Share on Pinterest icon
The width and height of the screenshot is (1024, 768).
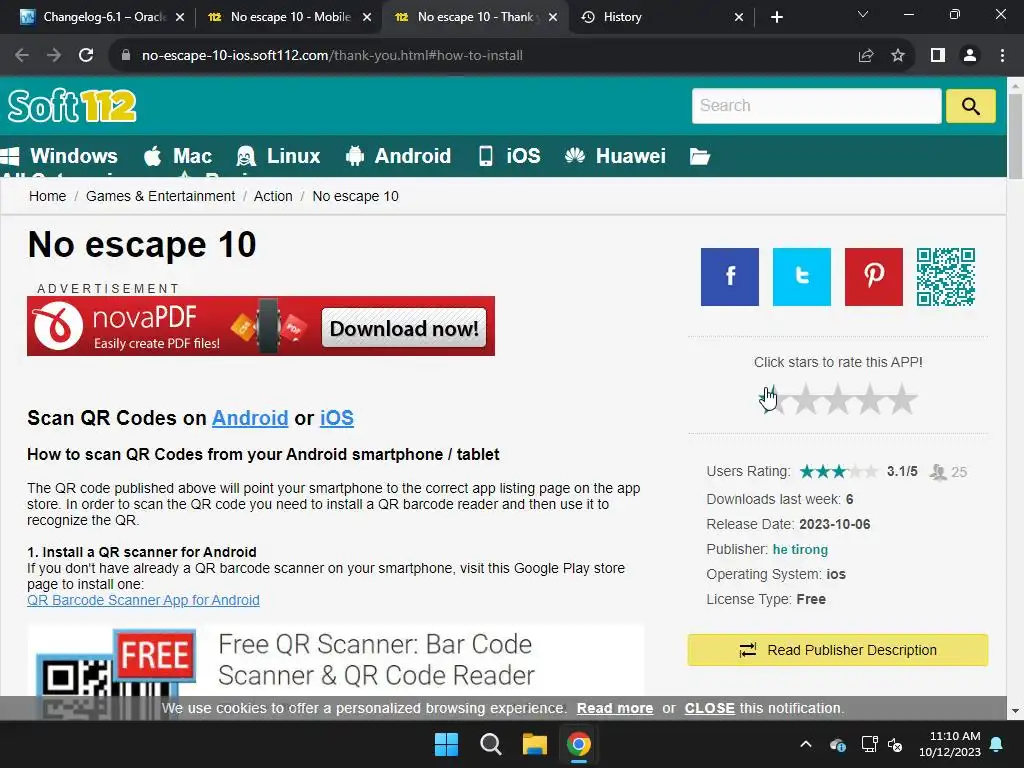click(873, 276)
